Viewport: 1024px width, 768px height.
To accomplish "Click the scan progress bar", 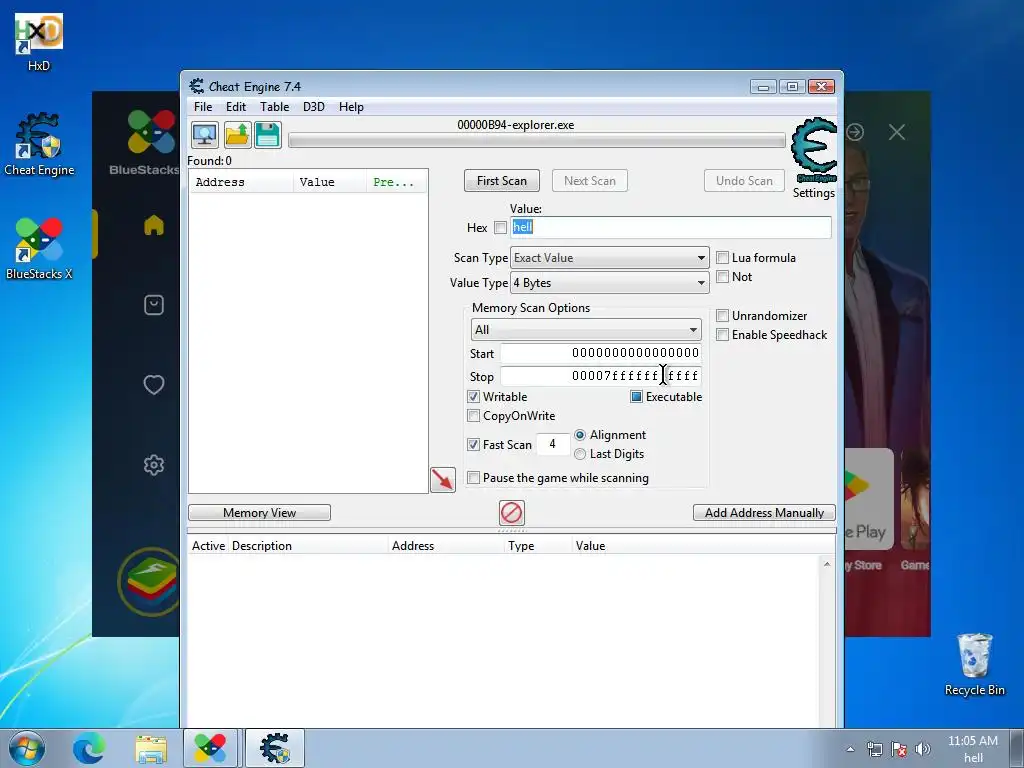I will point(537,140).
